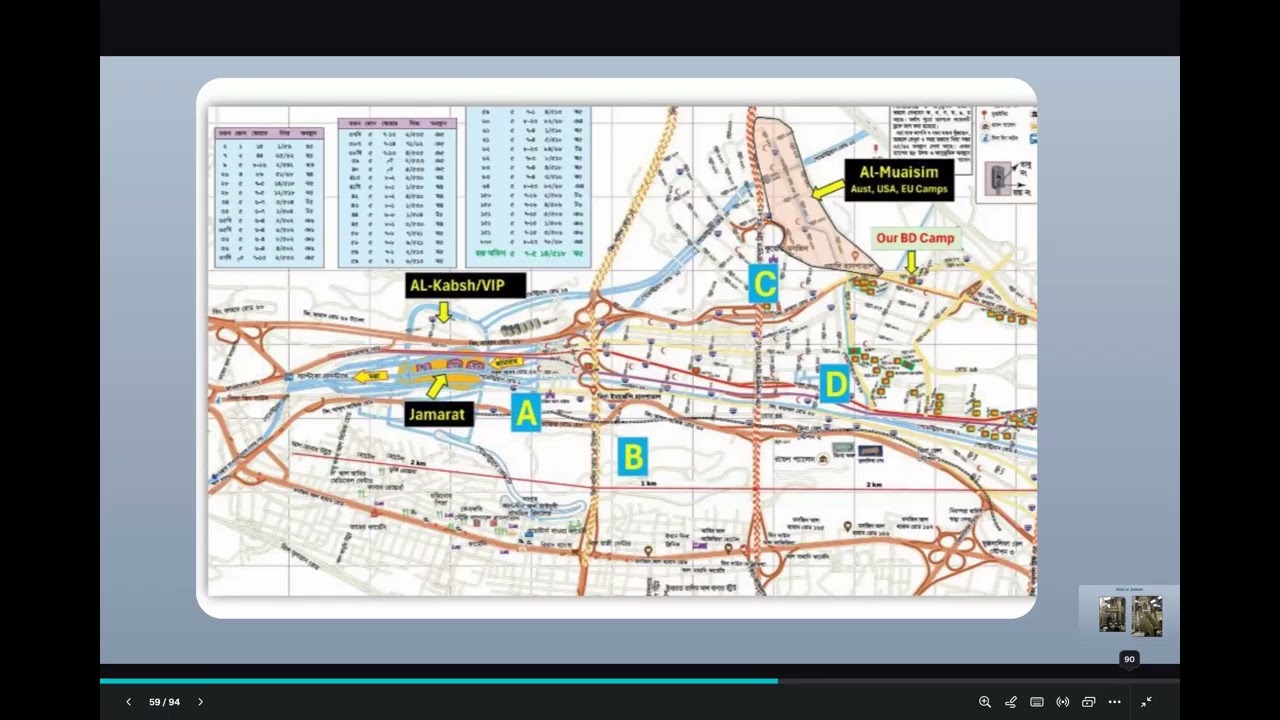Click the Our BD Camp label
1280x720 pixels.
click(915, 238)
